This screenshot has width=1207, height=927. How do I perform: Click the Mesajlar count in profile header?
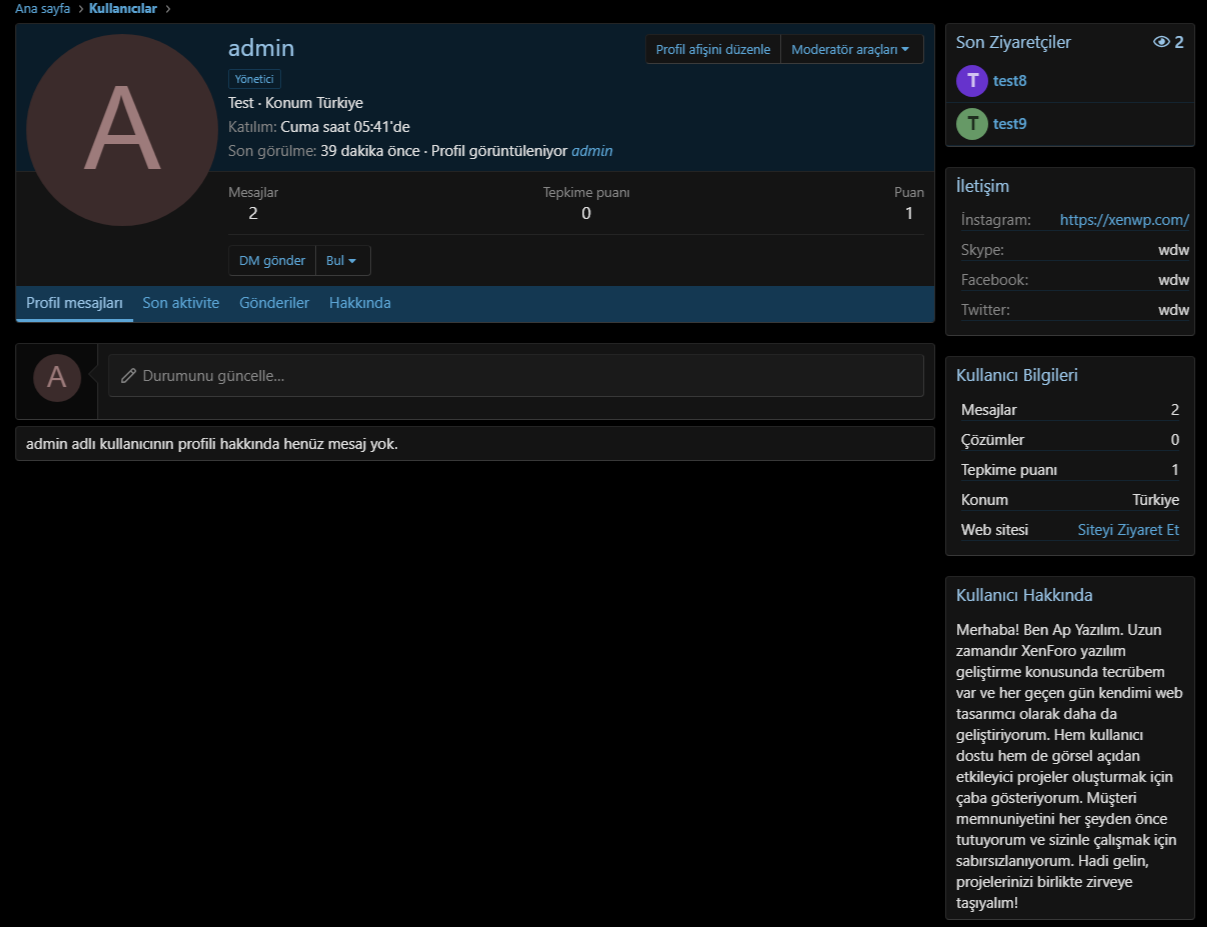253,213
